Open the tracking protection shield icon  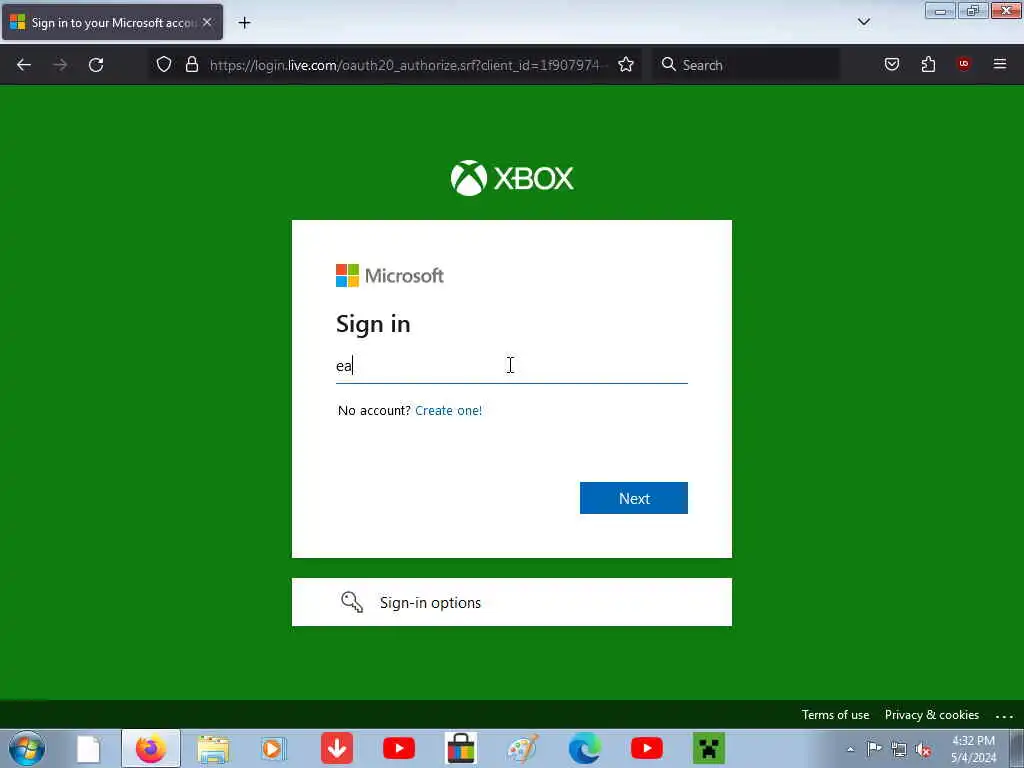point(164,64)
